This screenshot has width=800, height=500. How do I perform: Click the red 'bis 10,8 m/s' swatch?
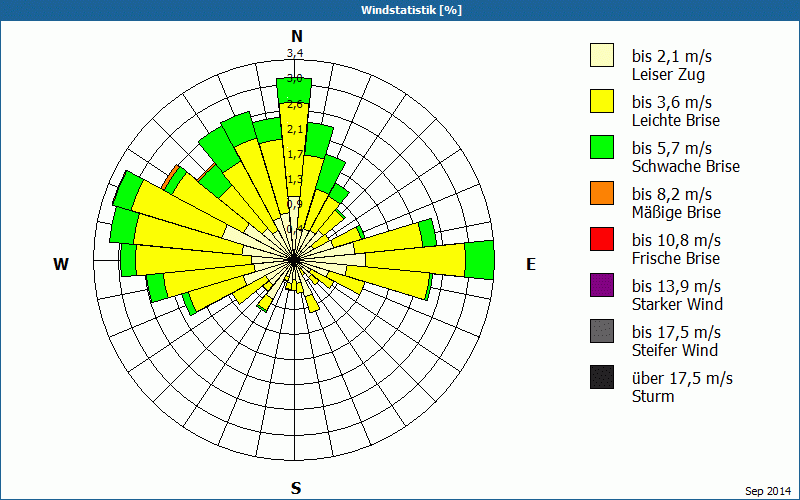pyautogui.click(x=602, y=239)
